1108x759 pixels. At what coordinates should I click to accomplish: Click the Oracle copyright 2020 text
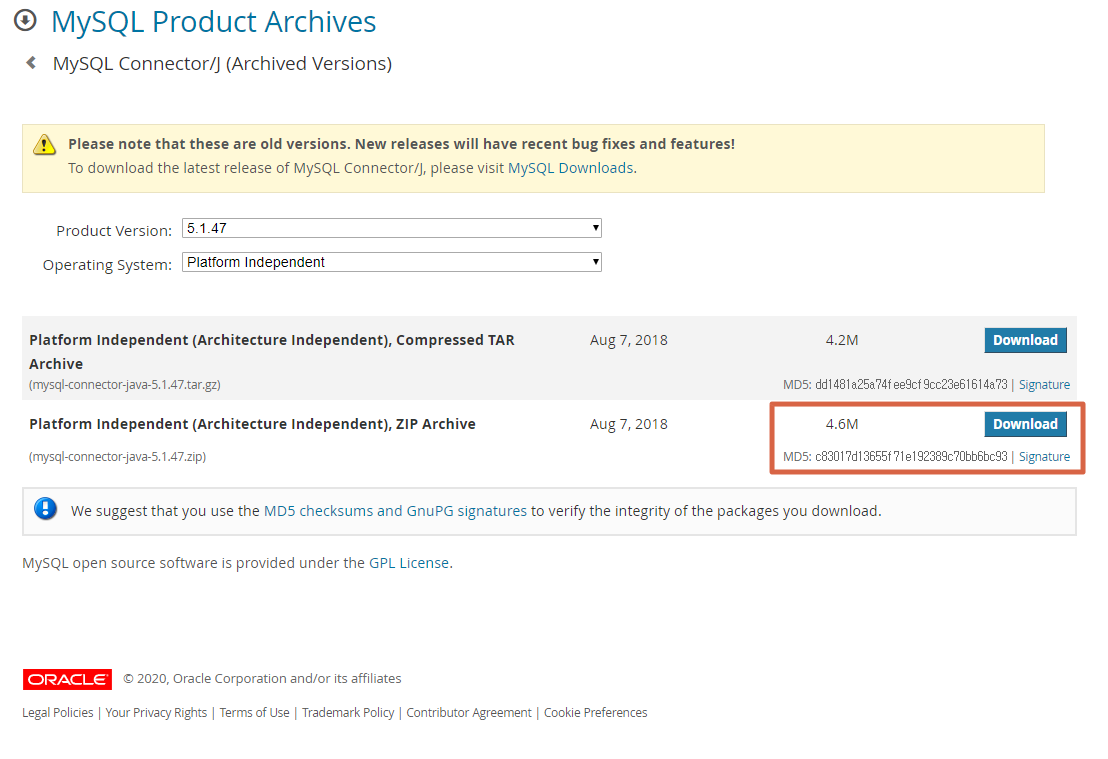click(x=262, y=678)
